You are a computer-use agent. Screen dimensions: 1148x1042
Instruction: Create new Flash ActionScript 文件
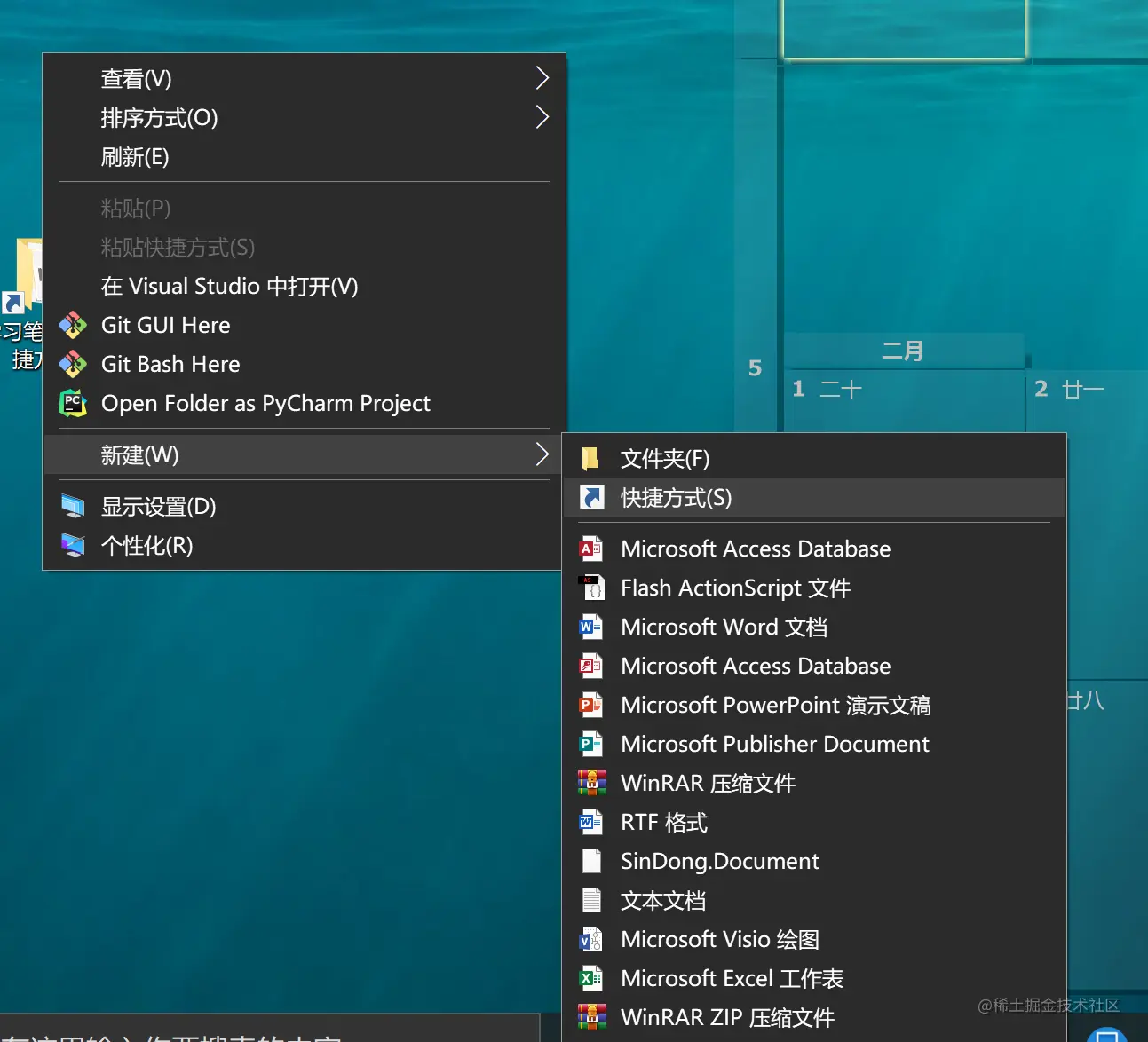814,588
